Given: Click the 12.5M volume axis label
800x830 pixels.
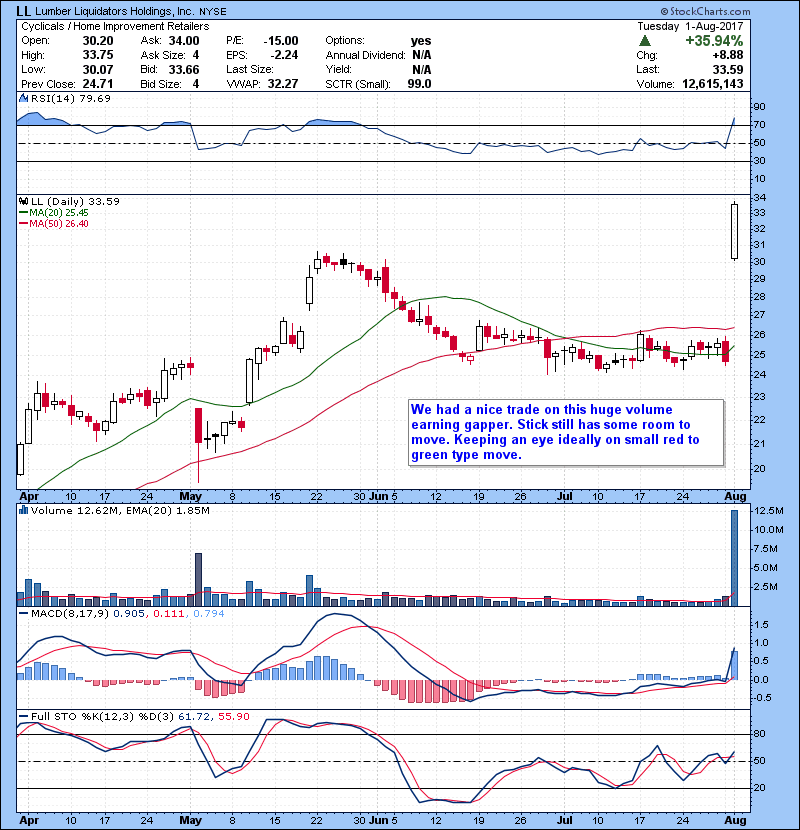Looking at the screenshot, I should coord(768,511).
